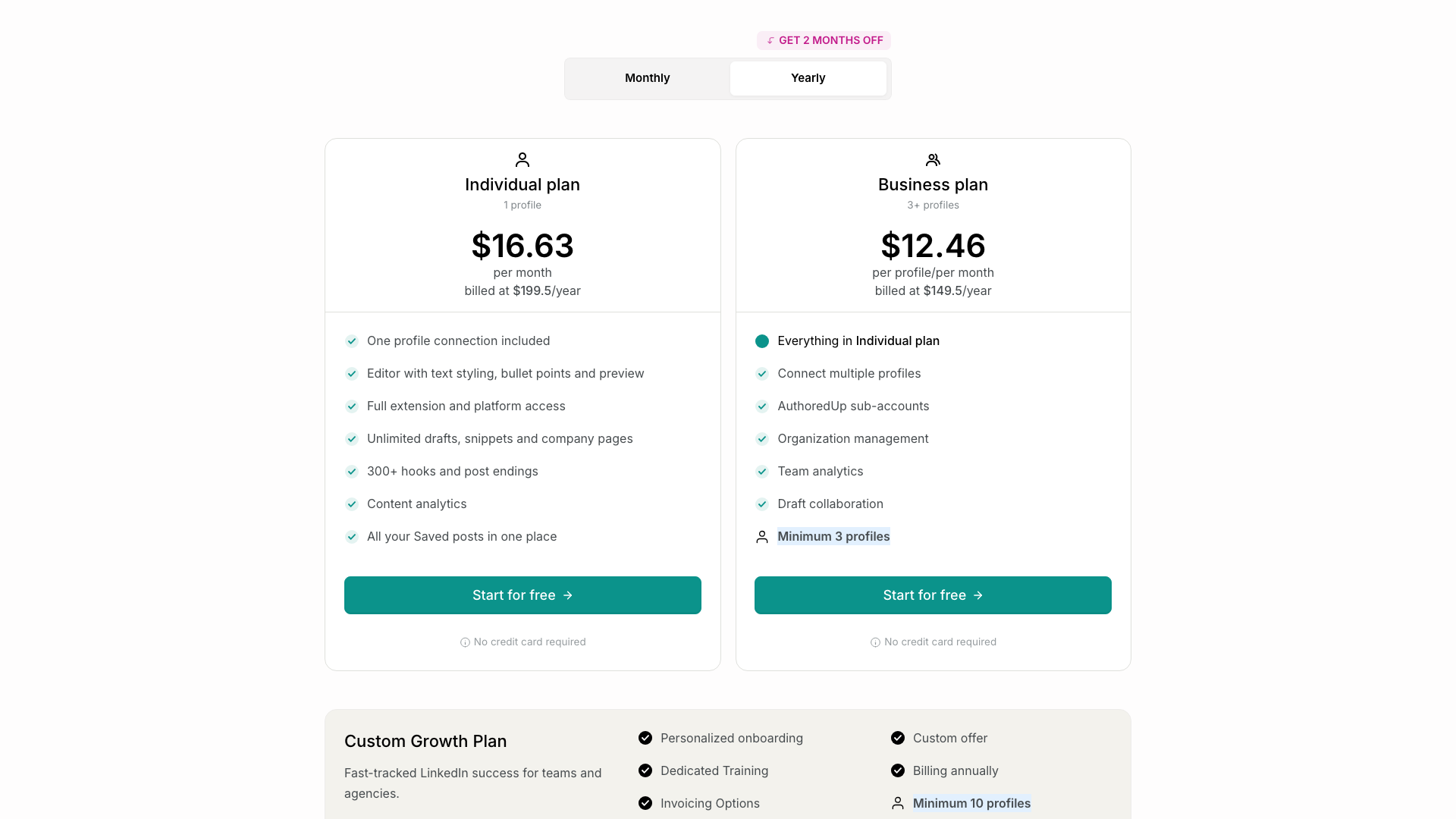
Task: Click the person icon above Individual plan
Action: point(522,160)
